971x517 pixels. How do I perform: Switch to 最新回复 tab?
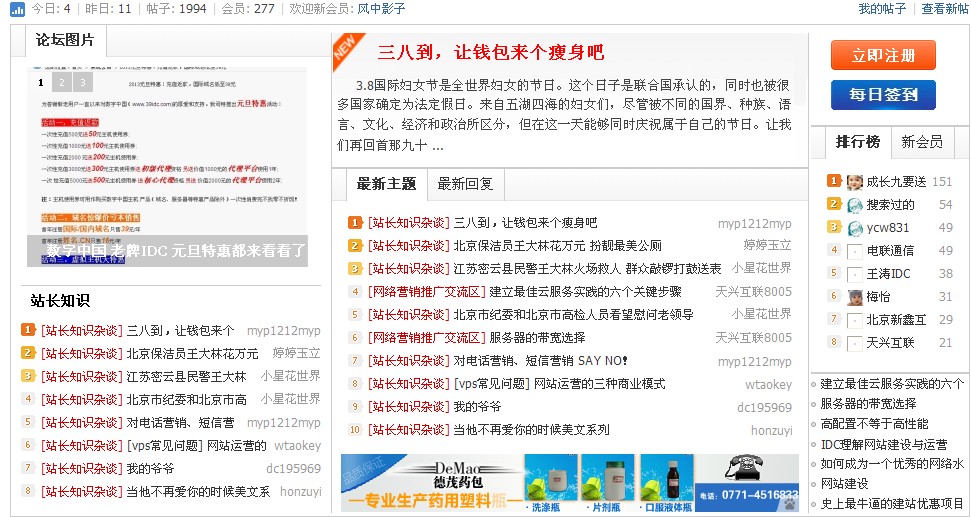pyautogui.click(x=465, y=184)
